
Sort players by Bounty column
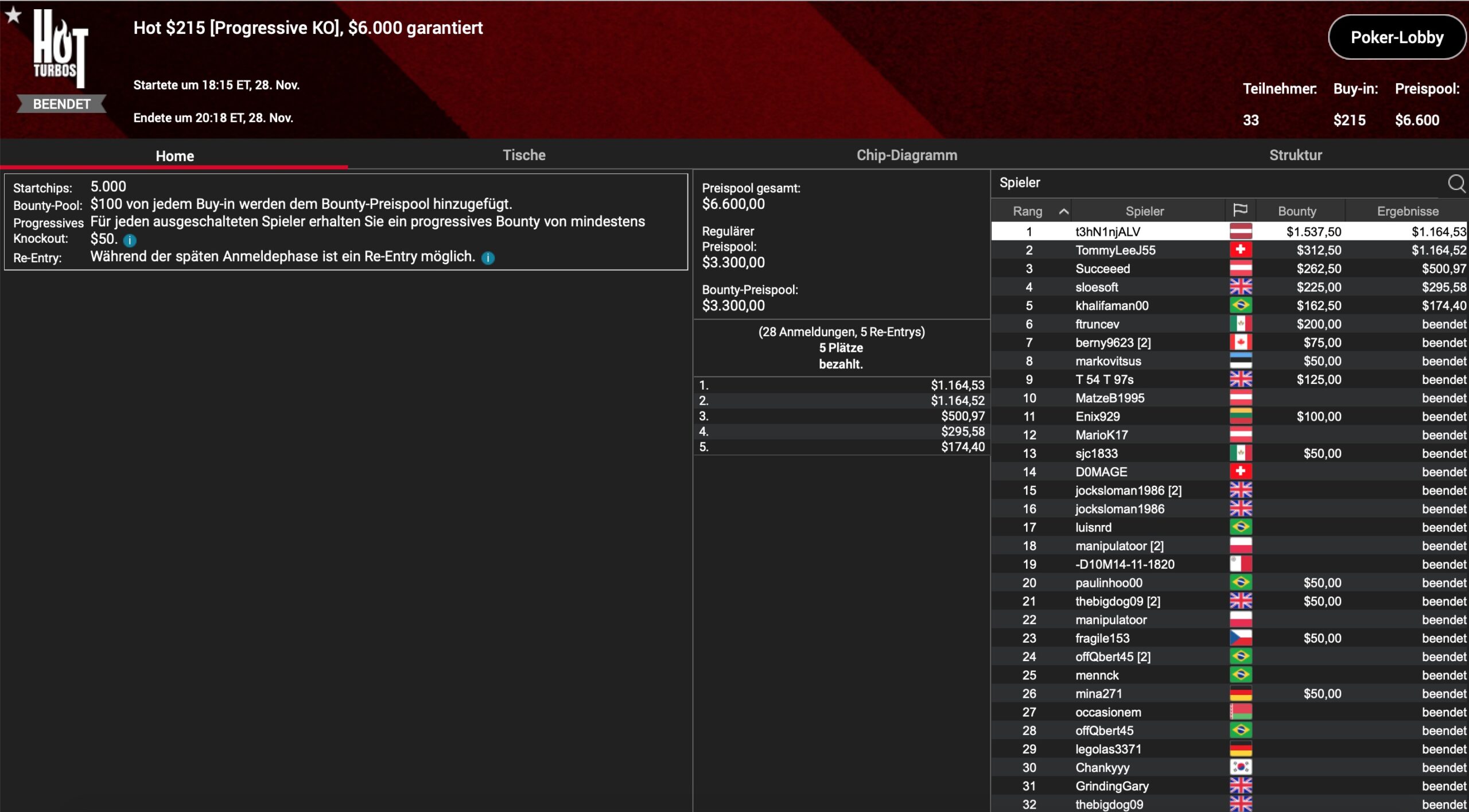1297,211
